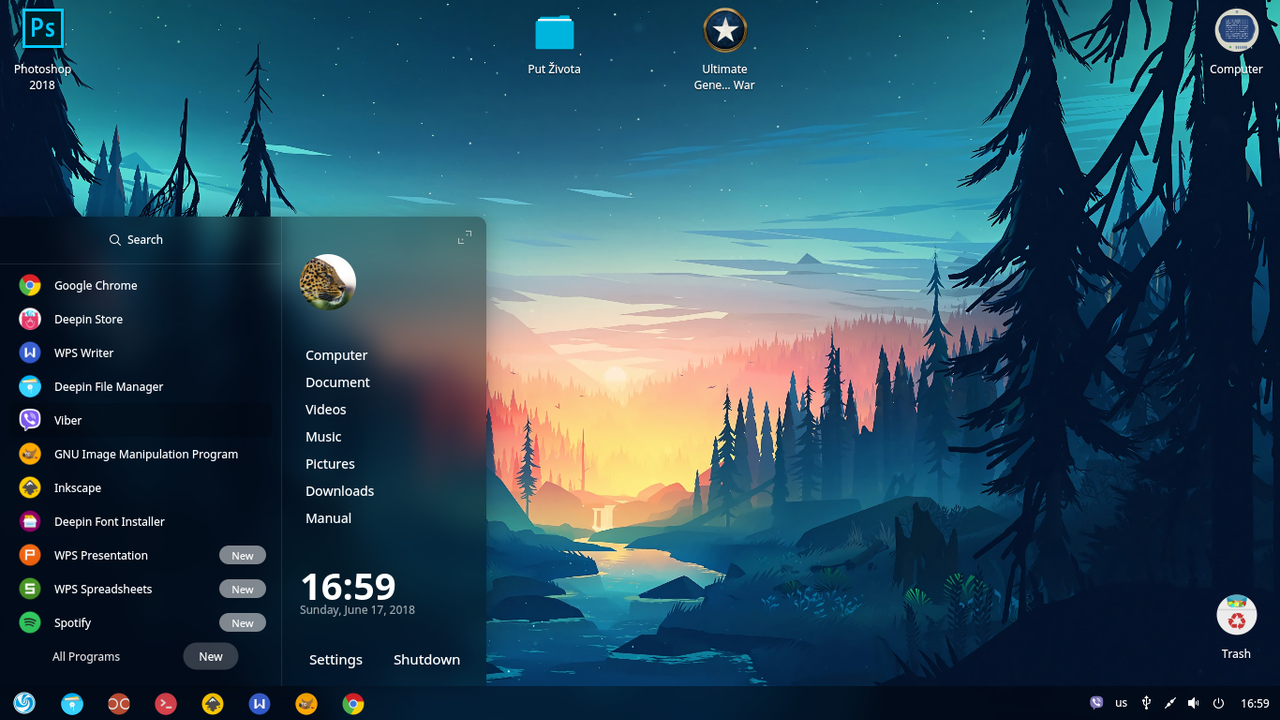Open Downloads folder in launcher sidebar
Viewport: 1280px width, 720px height.
pos(339,491)
